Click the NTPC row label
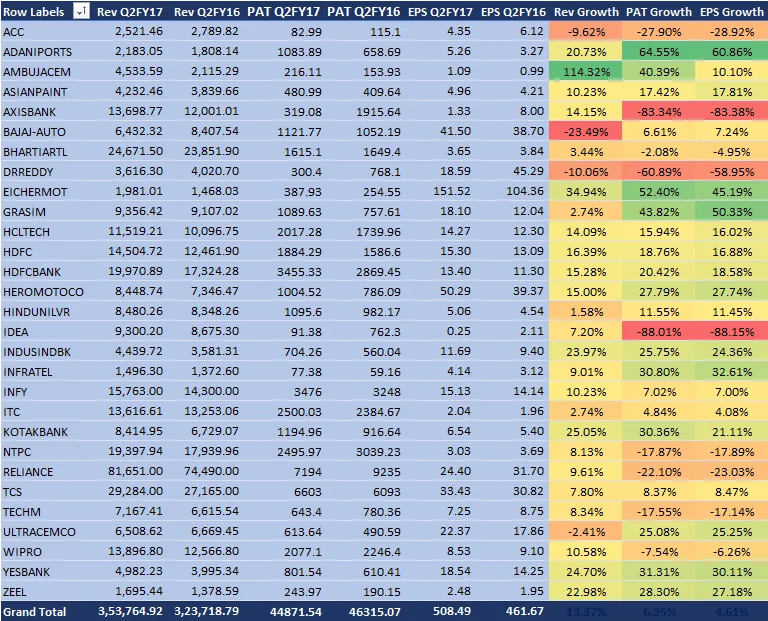The height and width of the screenshot is (621, 768). [x=17, y=452]
